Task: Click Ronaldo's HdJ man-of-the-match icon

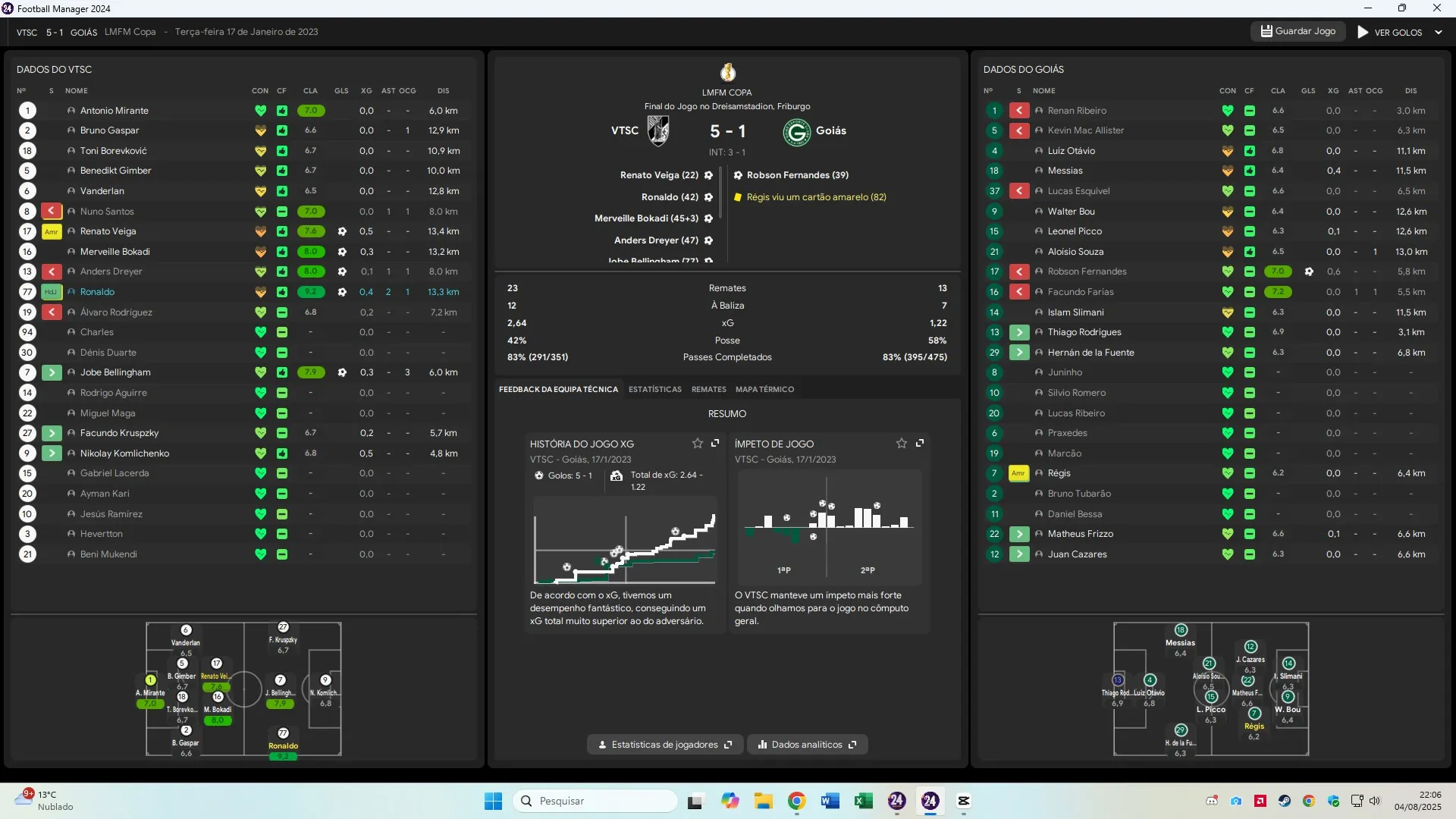Action: (x=52, y=292)
